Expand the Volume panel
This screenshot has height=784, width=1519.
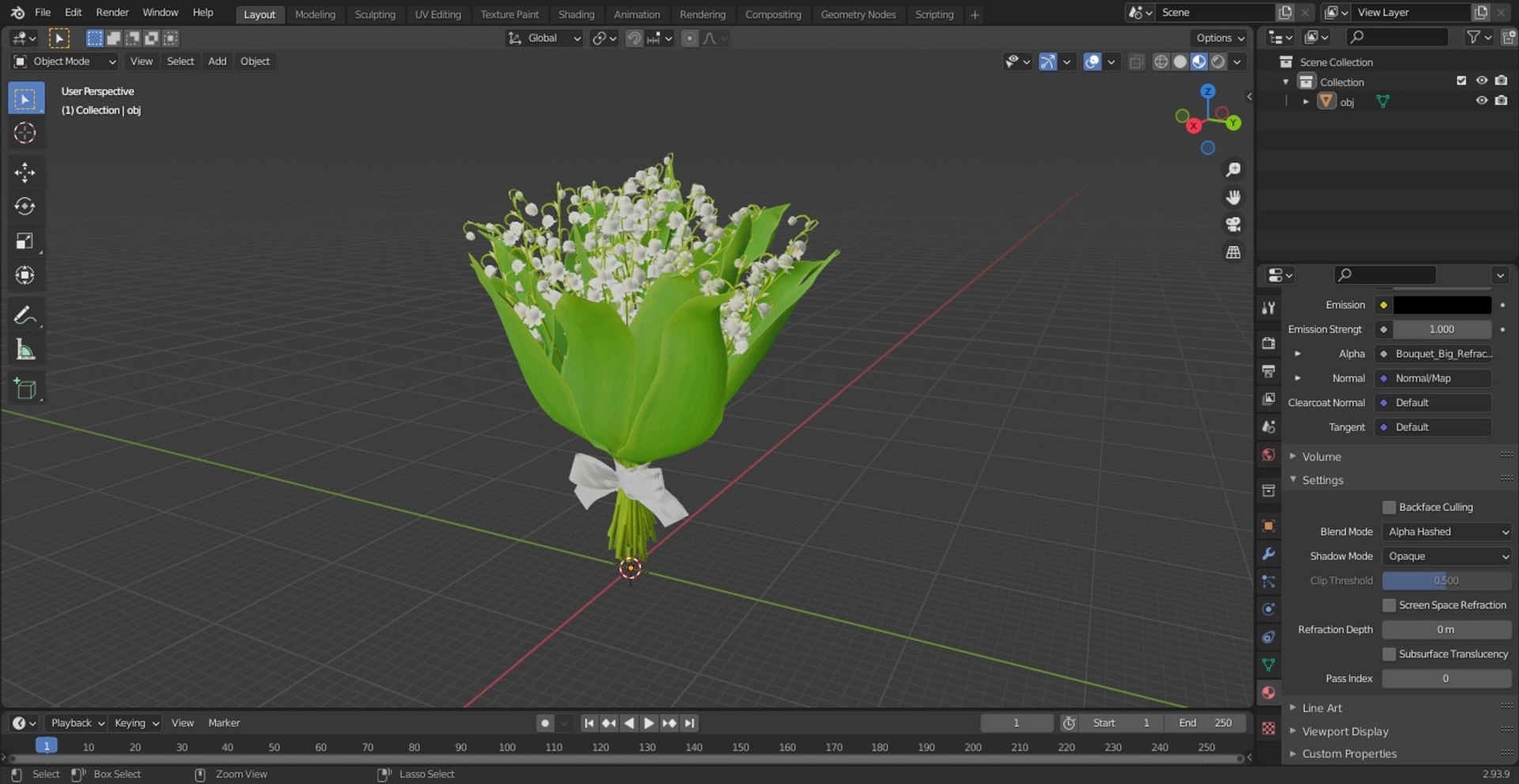1321,456
